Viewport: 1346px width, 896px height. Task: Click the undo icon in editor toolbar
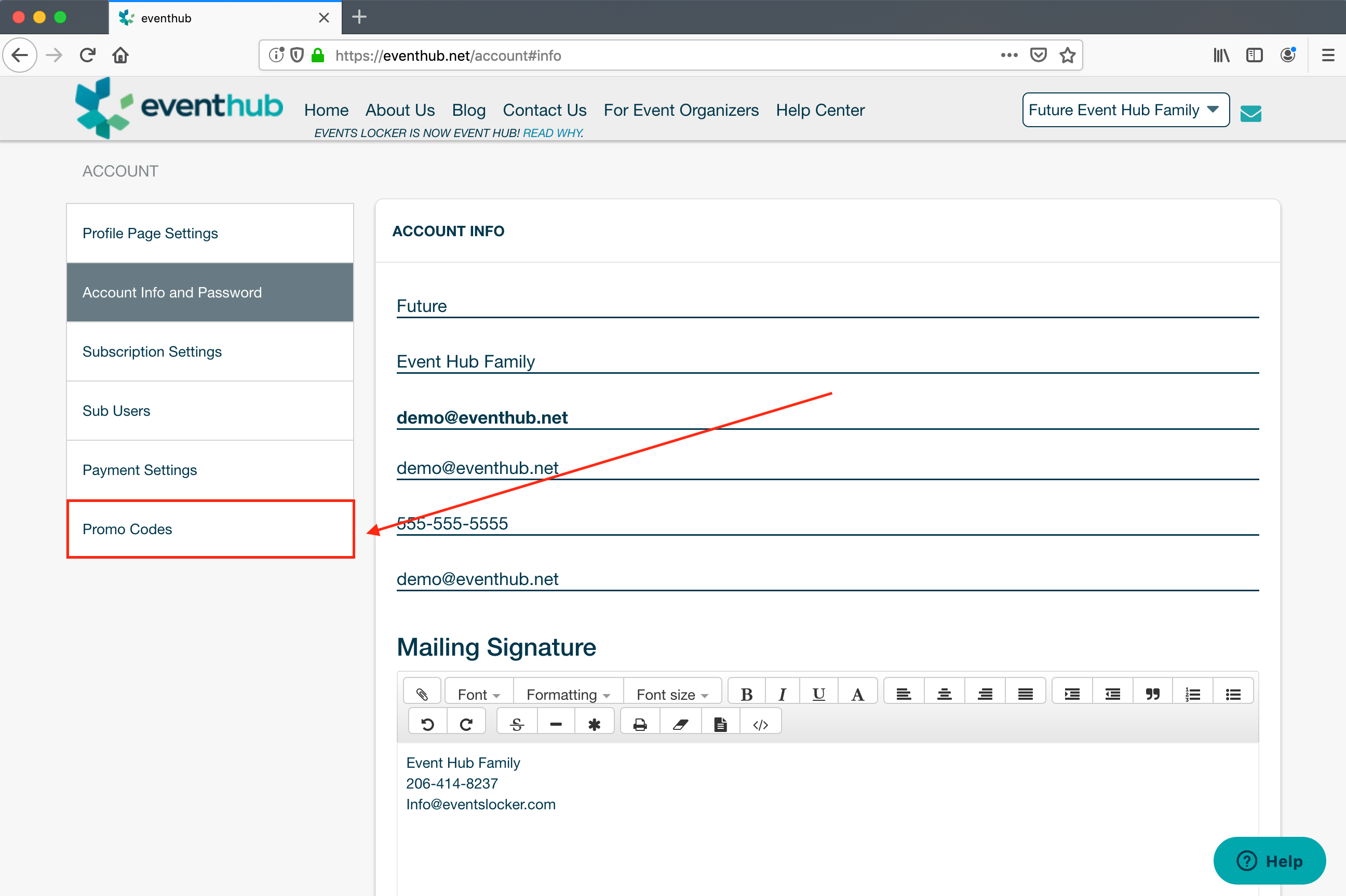pos(427,725)
